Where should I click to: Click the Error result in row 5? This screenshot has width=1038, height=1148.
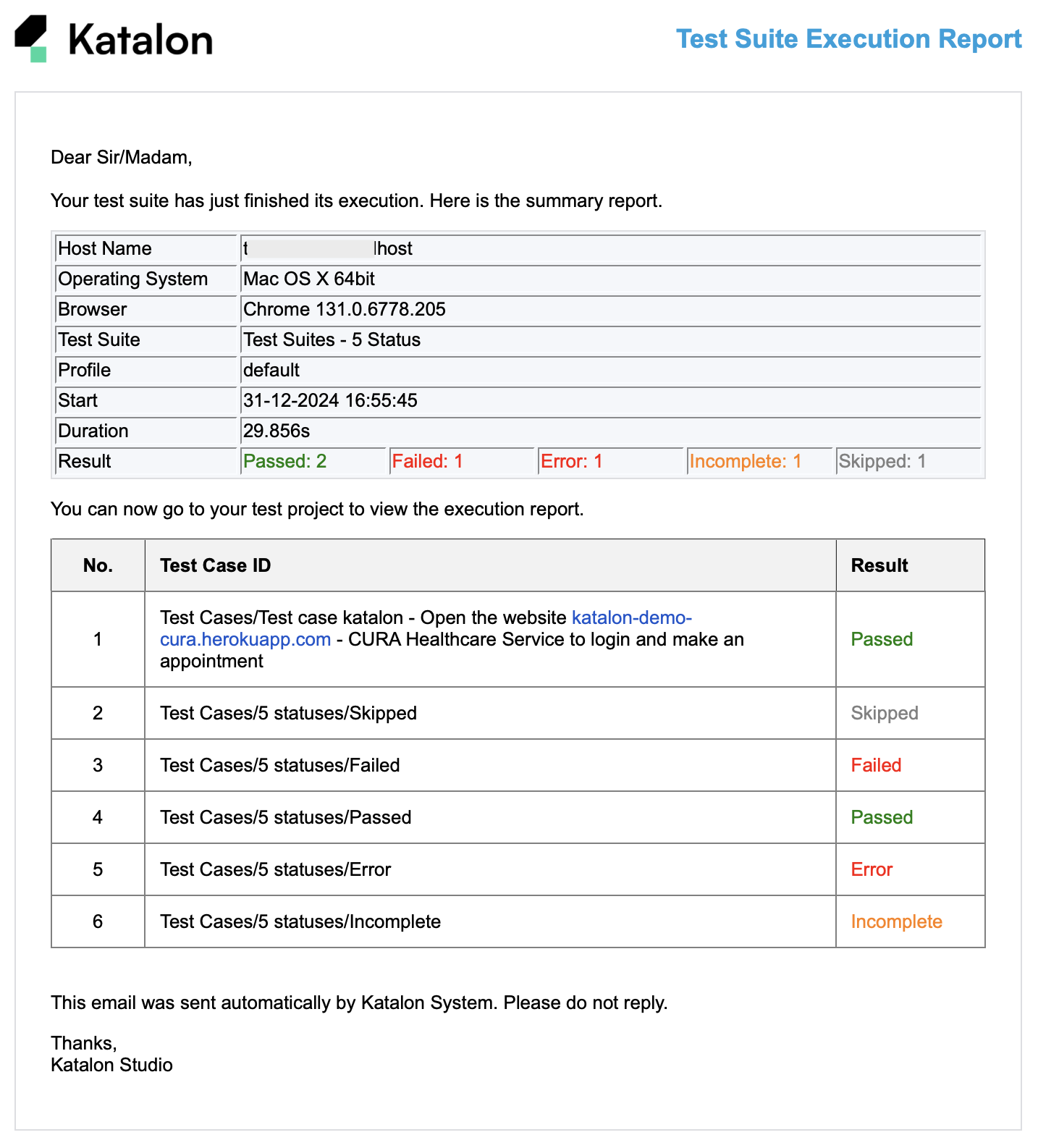(x=872, y=869)
